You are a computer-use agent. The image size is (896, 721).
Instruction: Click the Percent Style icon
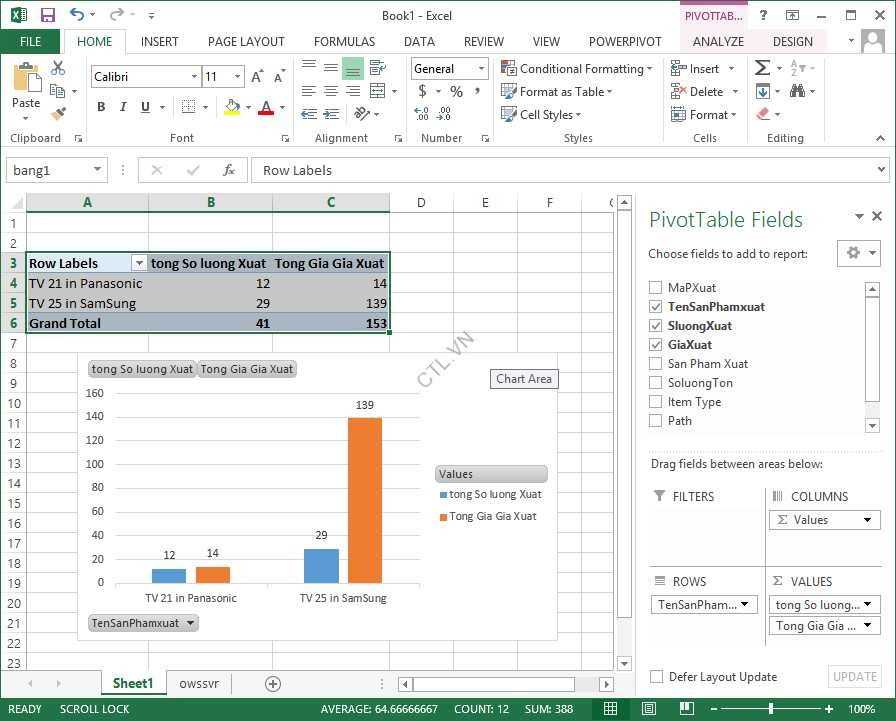[x=456, y=91]
